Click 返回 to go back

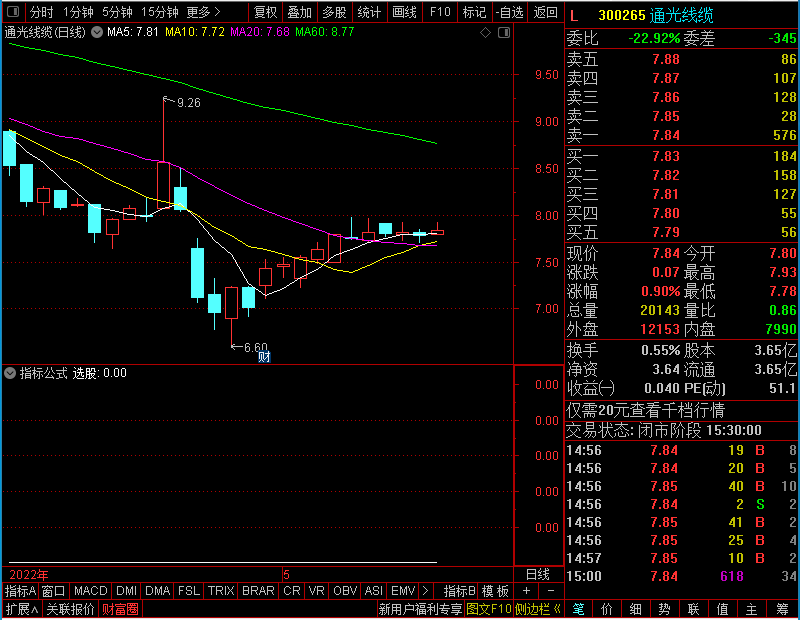click(545, 12)
